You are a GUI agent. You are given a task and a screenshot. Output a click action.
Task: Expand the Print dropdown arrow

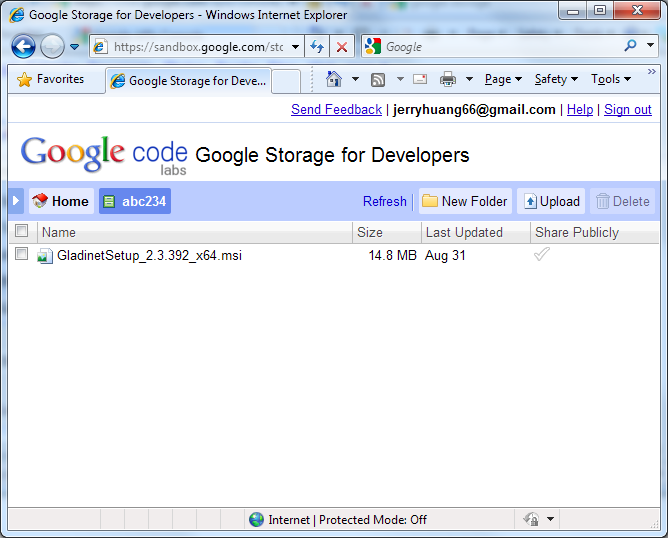click(469, 79)
